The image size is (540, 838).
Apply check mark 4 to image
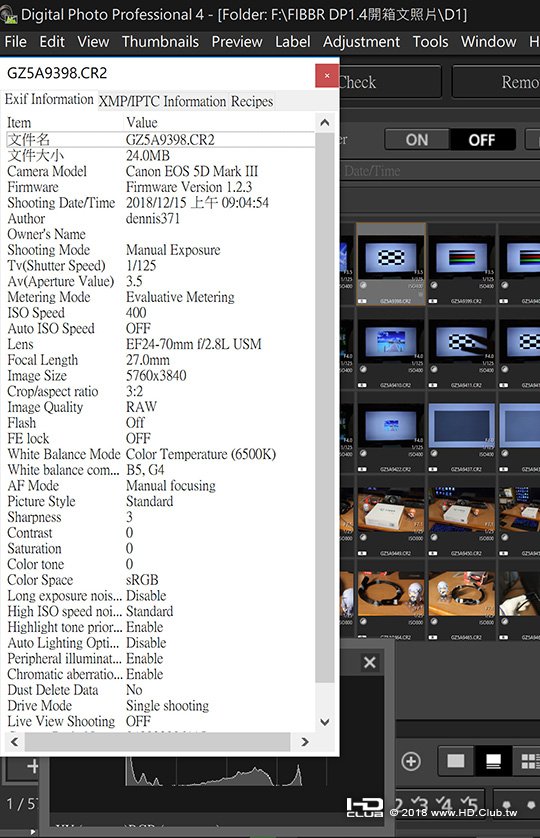[x=444, y=804]
